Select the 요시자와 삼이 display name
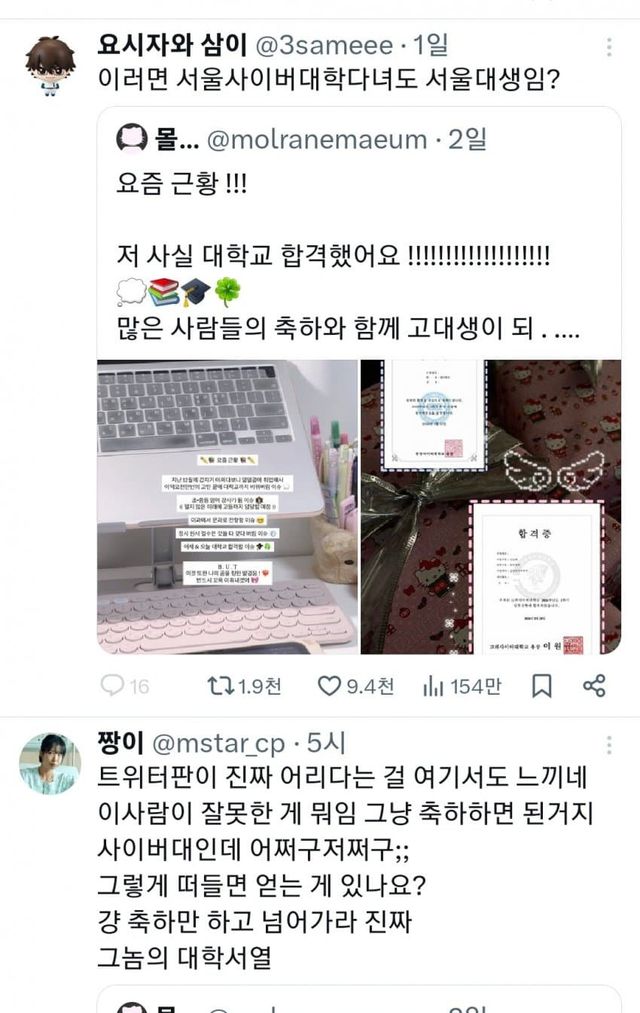Image resolution: width=640 pixels, height=1013 pixels. tap(172, 45)
